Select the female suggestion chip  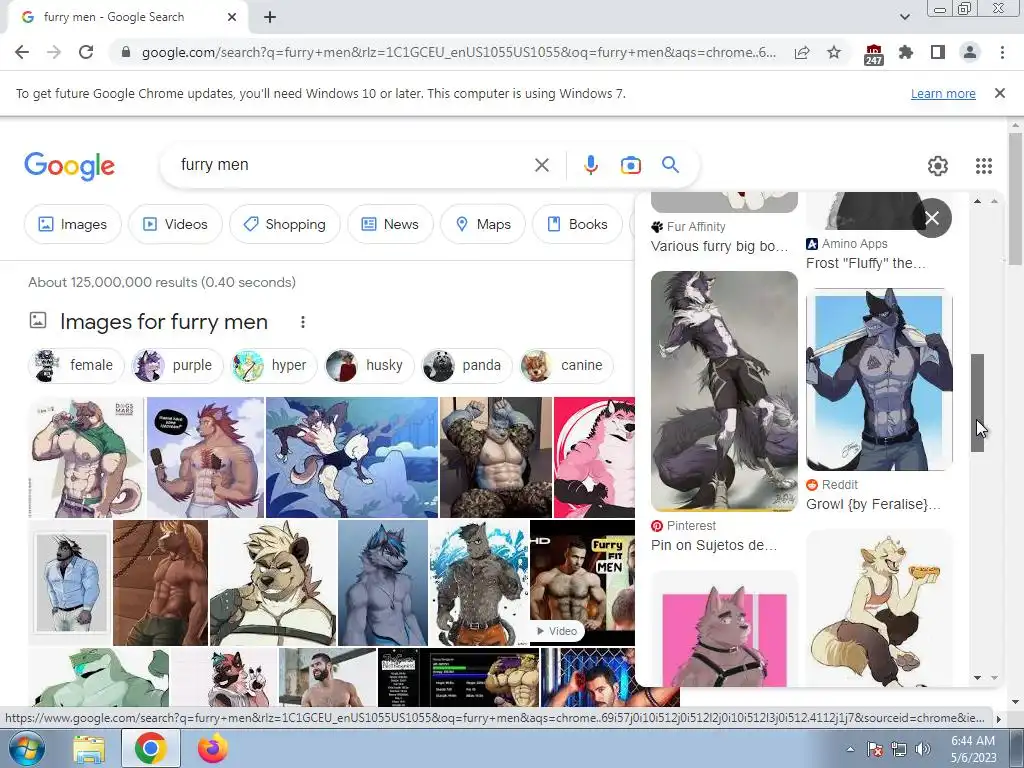(x=76, y=365)
